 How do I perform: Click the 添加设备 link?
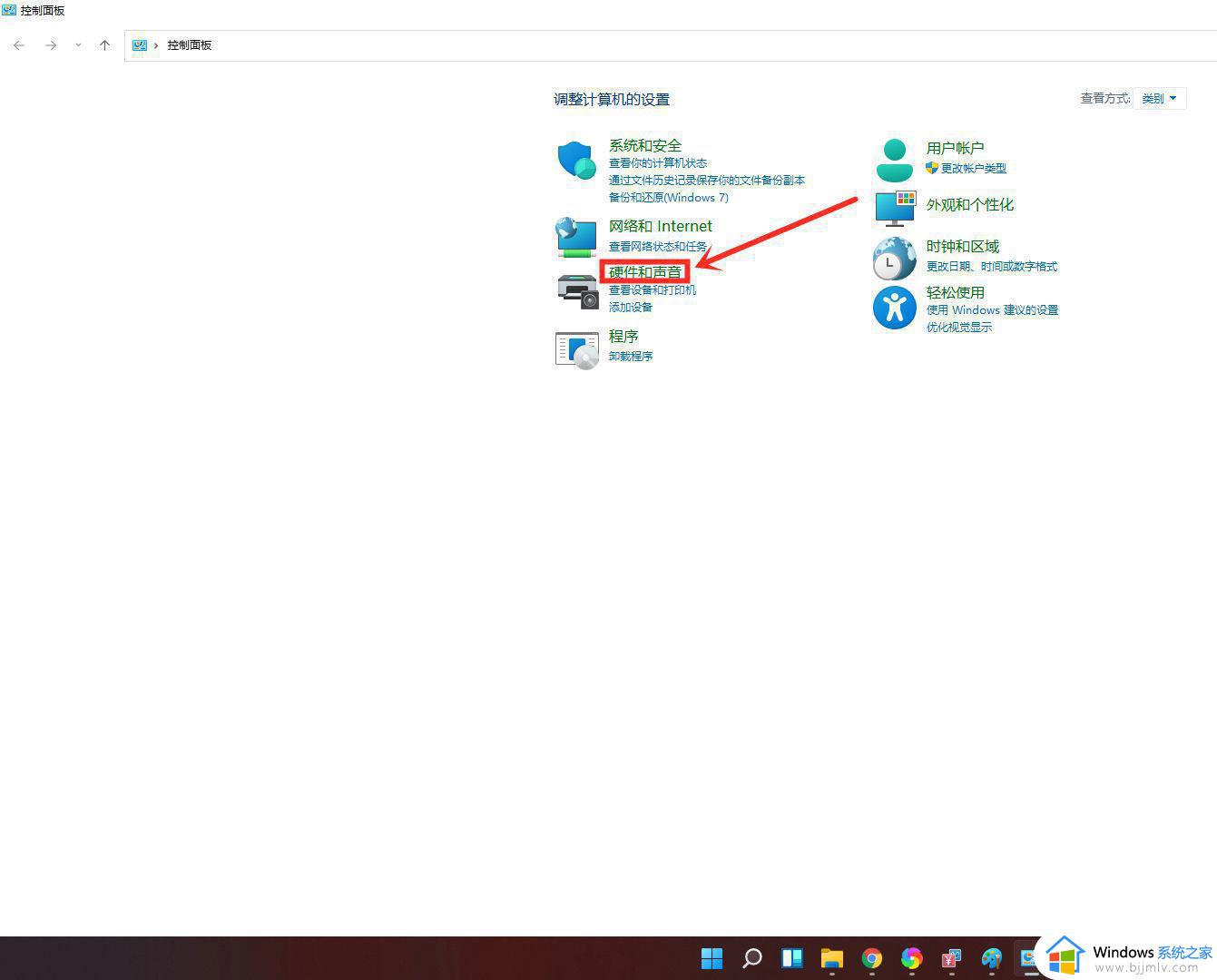click(630, 308)
